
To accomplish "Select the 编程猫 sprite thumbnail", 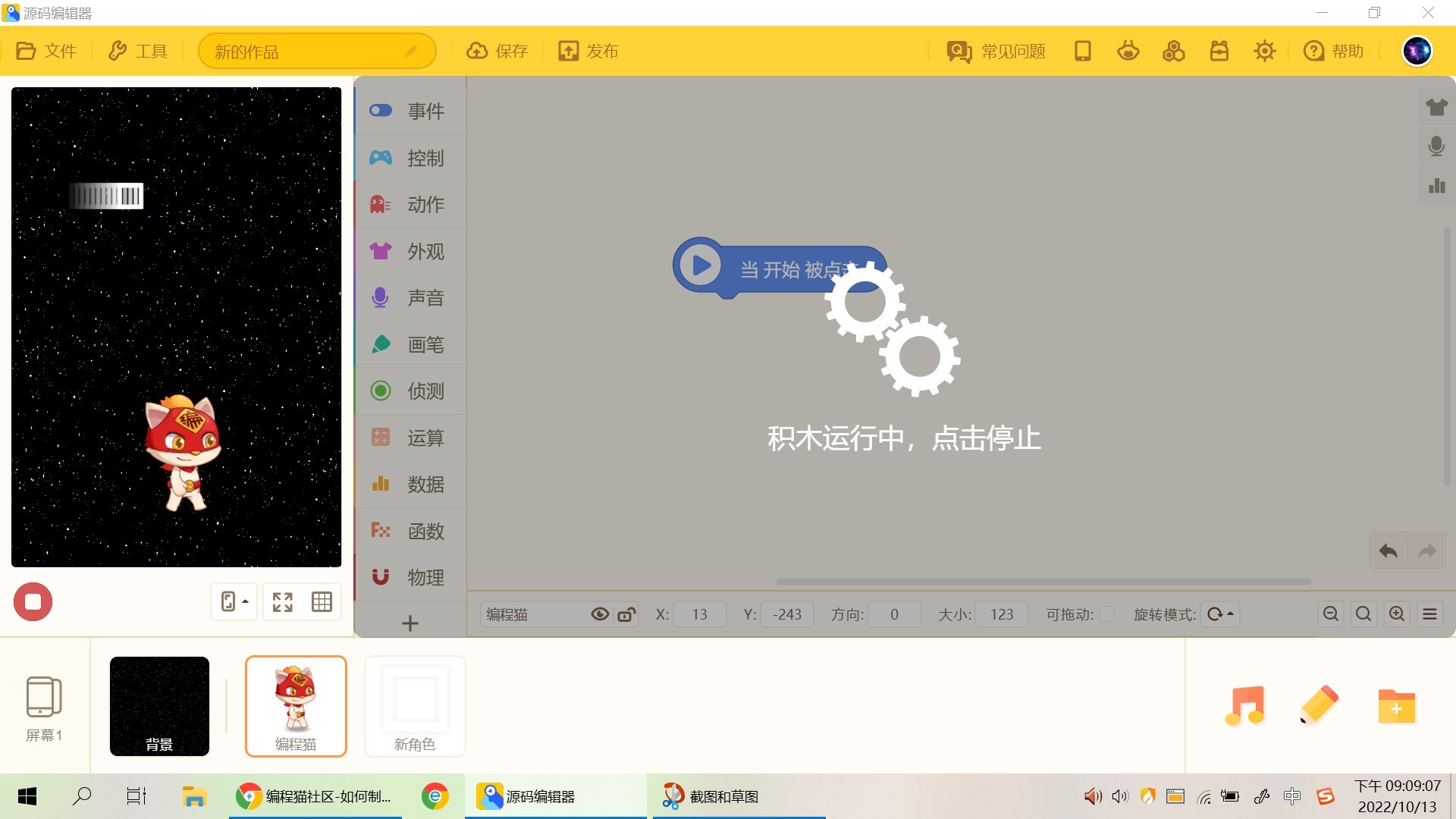I will pyautogui.click(x=296, y=706).
